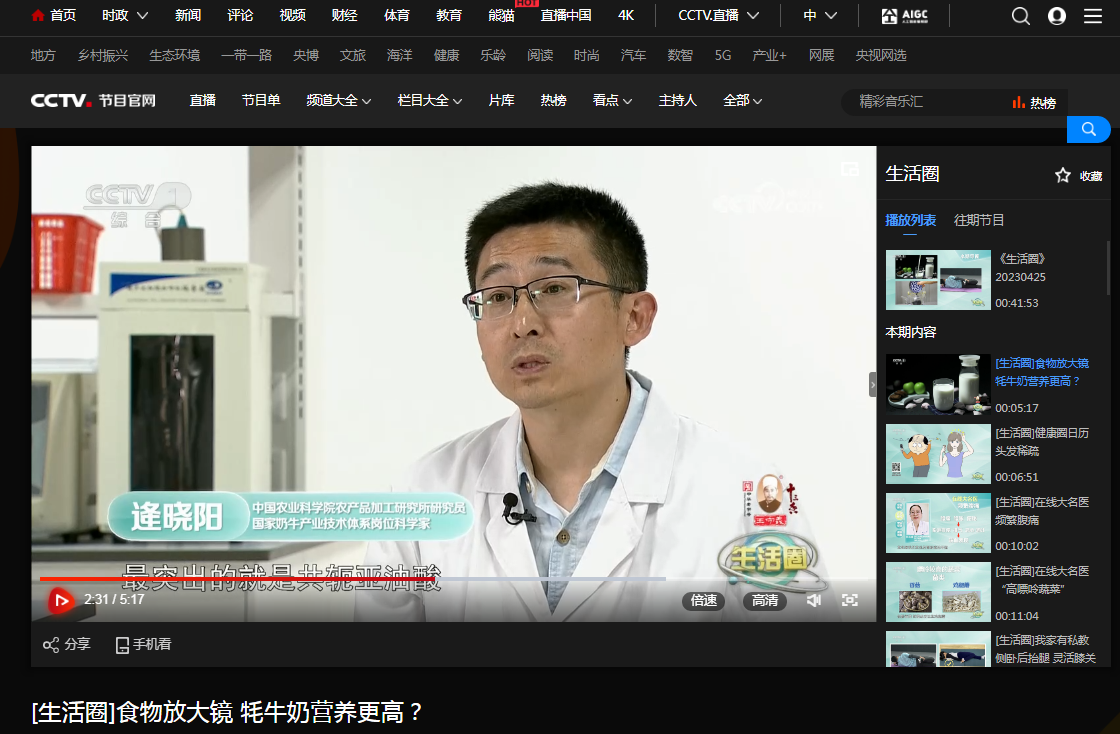
Task: Open 健康圈日历 头发稀疏 clip thumbnail
Action: [x=938, y=454]
